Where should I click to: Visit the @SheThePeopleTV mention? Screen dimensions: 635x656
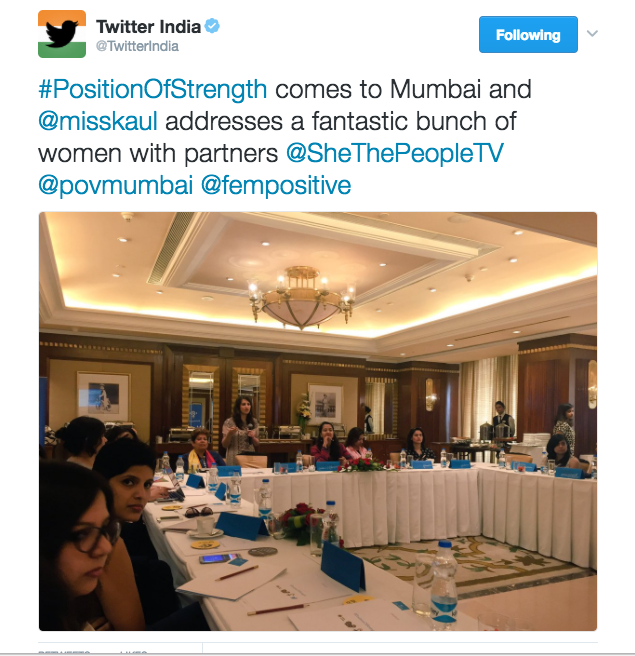coord(395,153)
